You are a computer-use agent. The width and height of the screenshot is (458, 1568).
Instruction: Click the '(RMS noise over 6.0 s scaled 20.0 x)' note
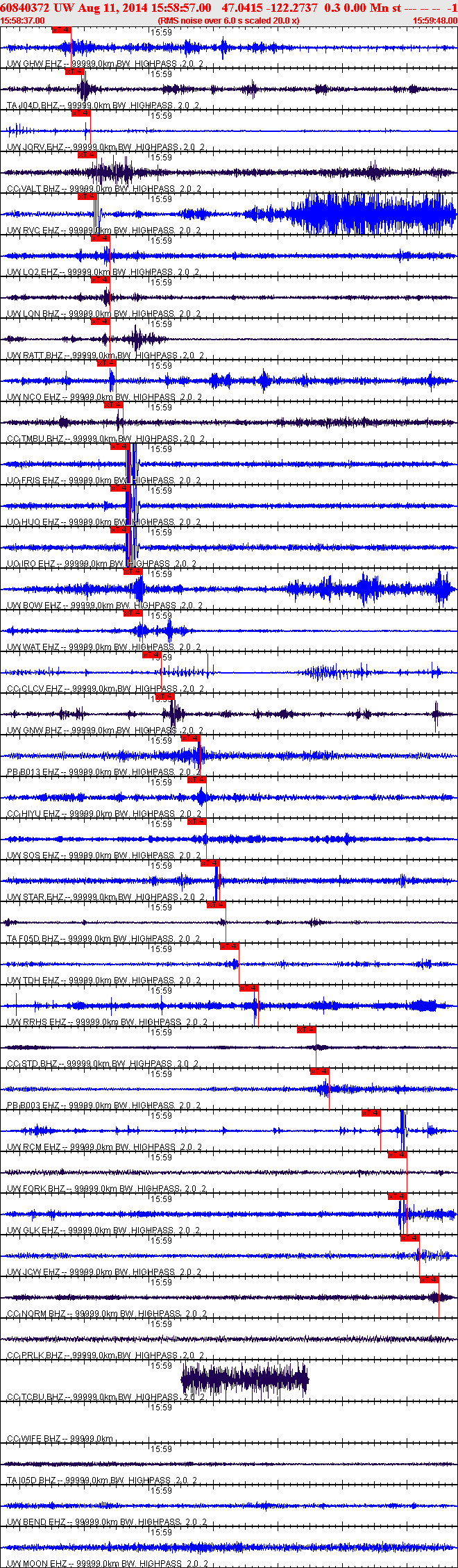[228, 21]
